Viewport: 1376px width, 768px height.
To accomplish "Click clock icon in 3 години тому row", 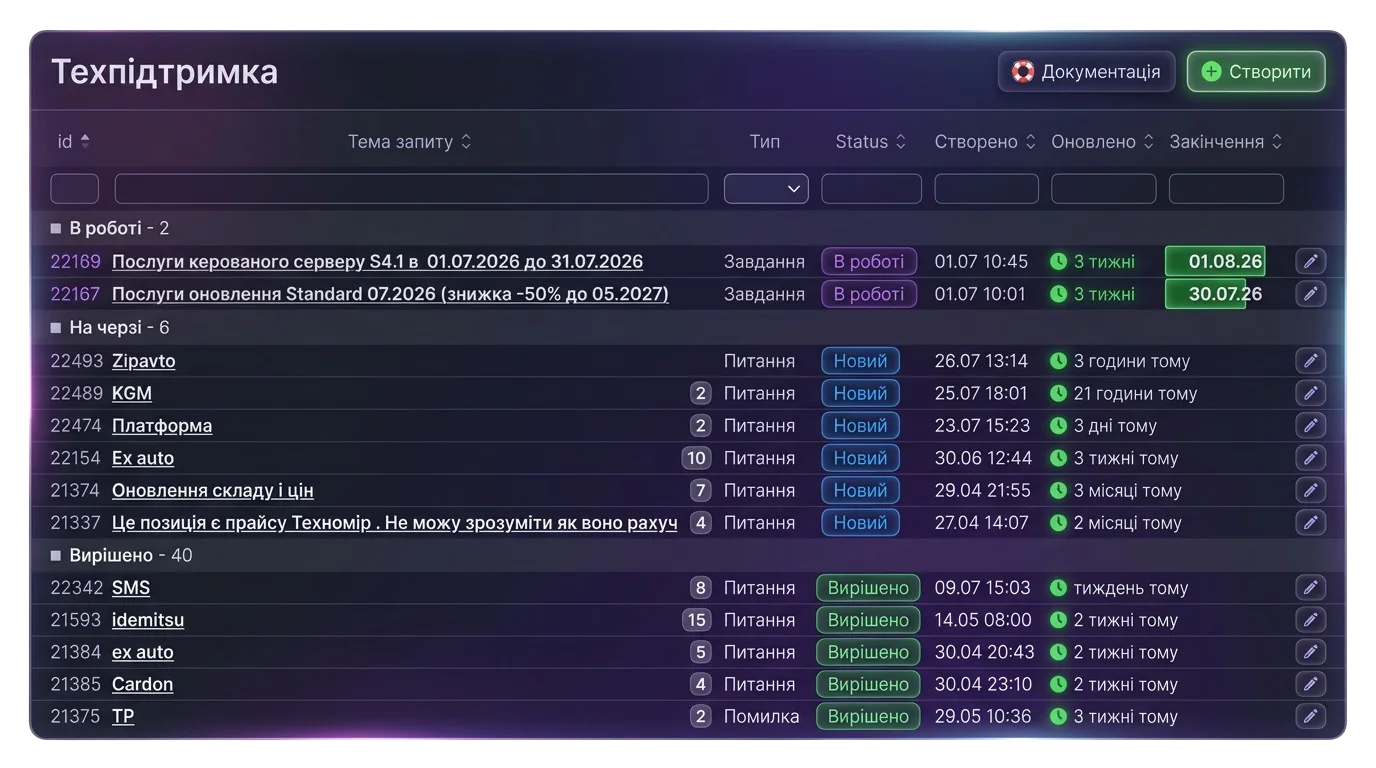I will point(1059,361).
